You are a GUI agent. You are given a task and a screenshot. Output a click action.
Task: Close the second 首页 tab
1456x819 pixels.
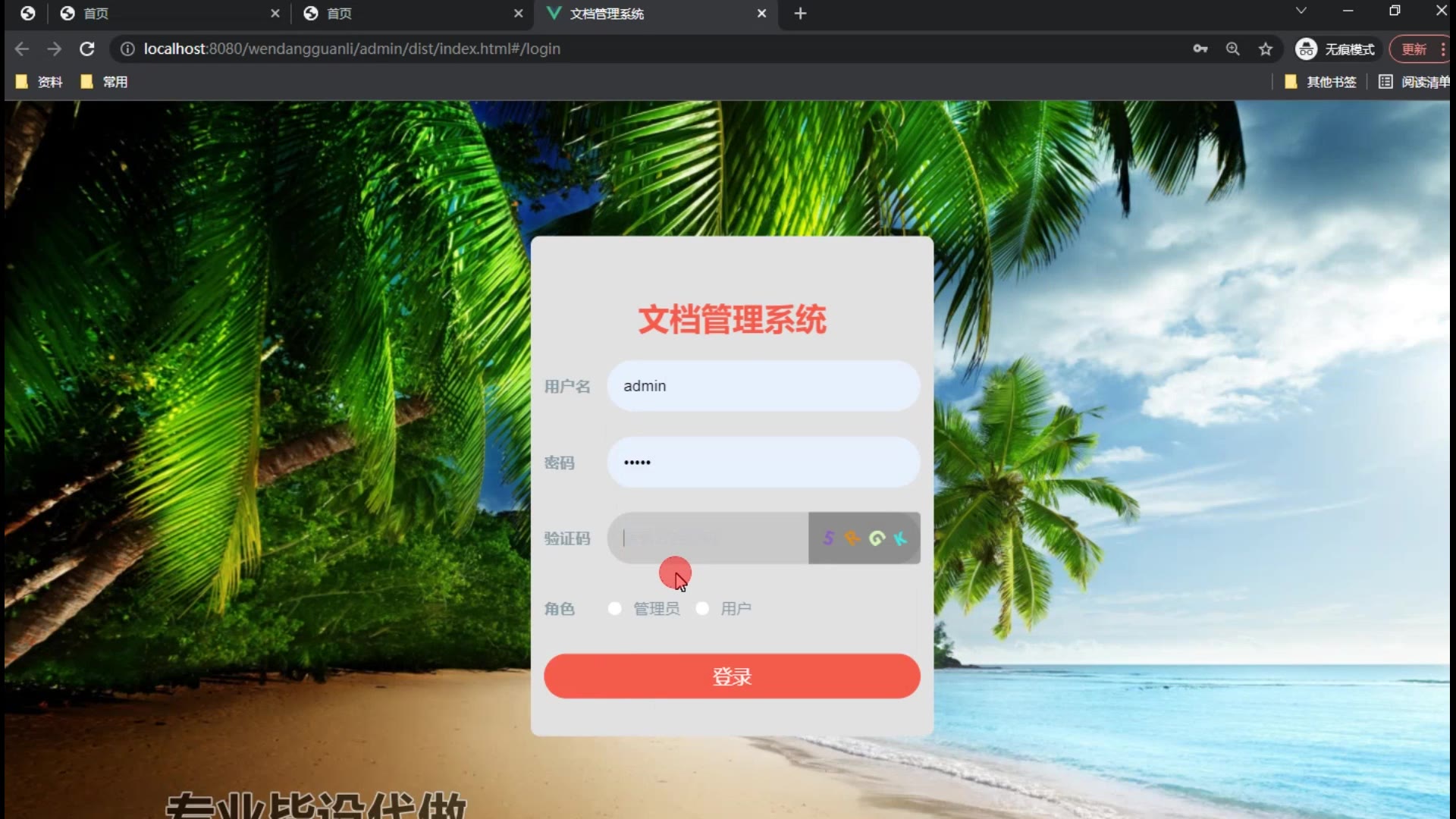[519, 14]
